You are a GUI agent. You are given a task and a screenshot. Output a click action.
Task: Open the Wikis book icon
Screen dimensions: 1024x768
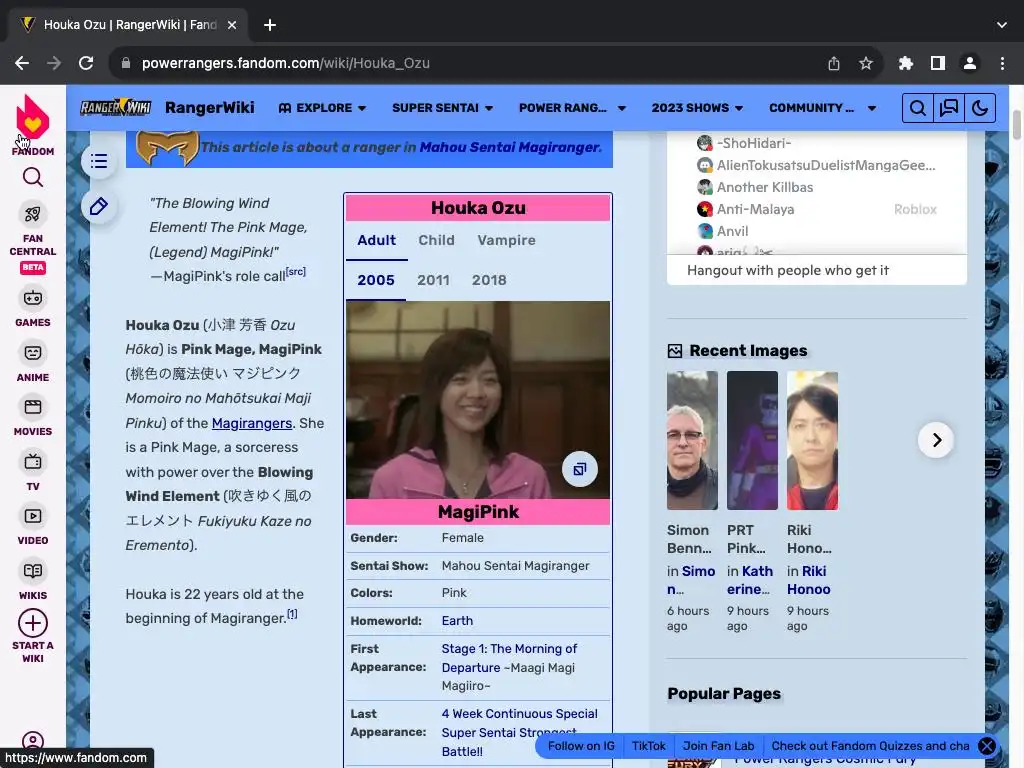[33, 571]
